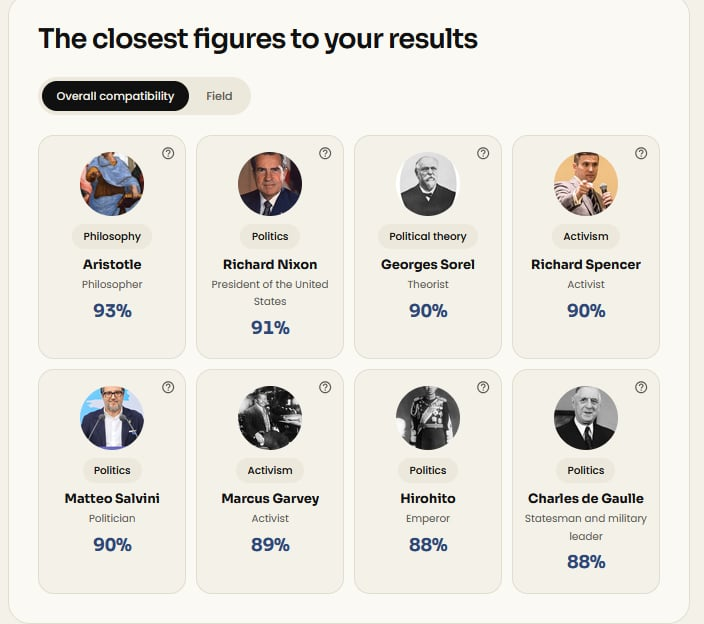Click the info icon on Georges Sorel's card
The image size is (704, 624).
point(483,153)
